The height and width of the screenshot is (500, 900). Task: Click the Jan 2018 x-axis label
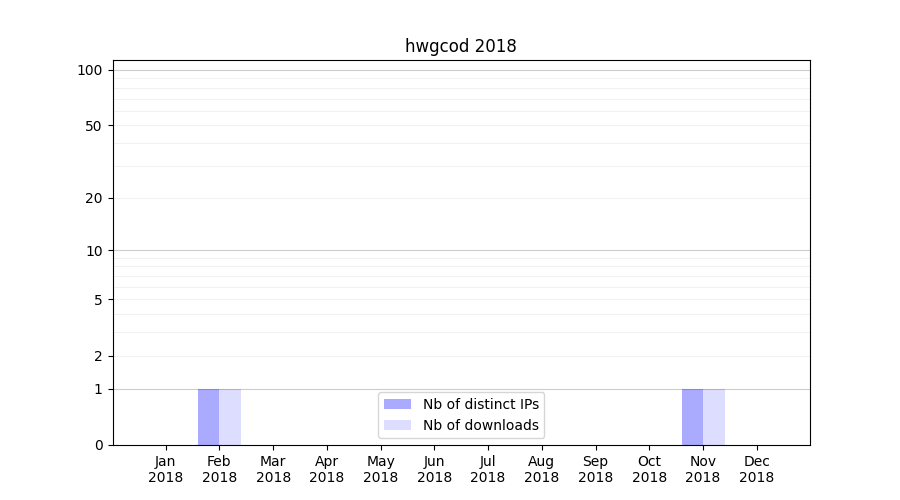[x=166, y=469]
